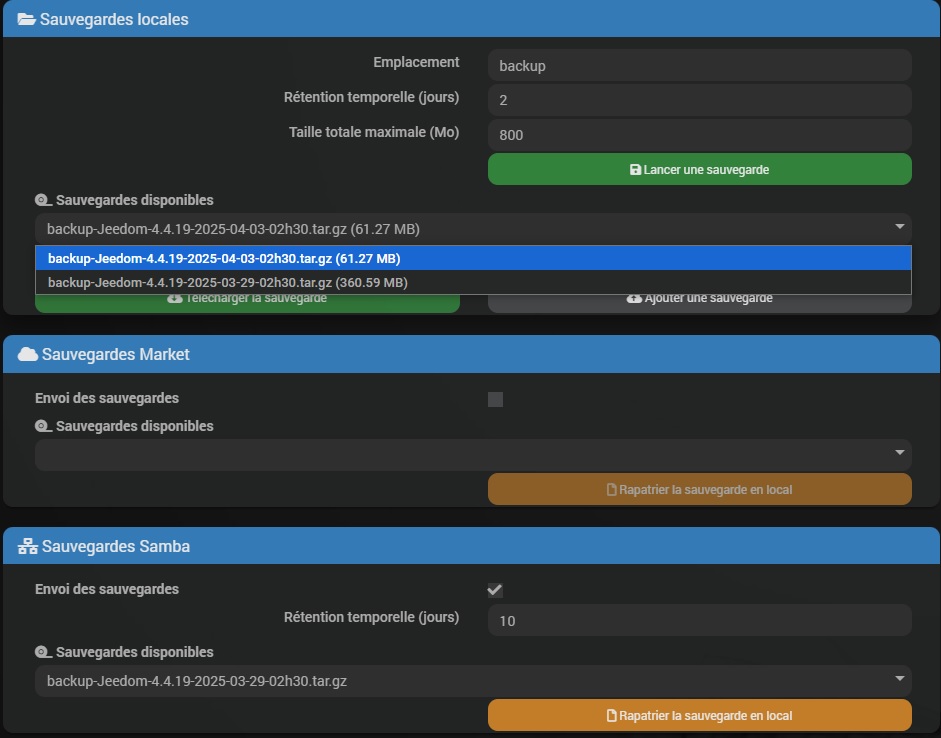This screenshot has height=738, width=941.
Task: Click the tape icon beside Market Sauvegardes disponibles
Action: pos(43,426)
